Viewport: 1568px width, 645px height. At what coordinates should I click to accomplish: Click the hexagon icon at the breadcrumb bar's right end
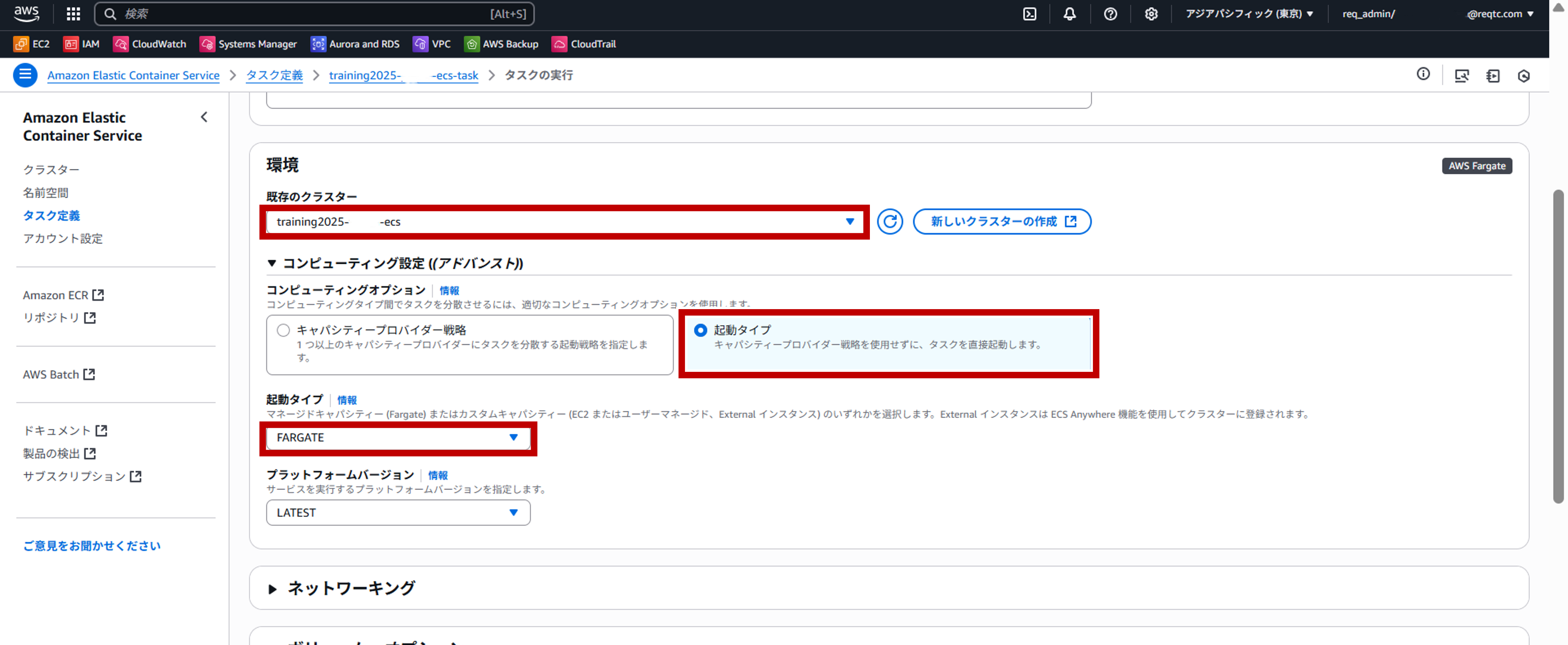[1523, 76]
